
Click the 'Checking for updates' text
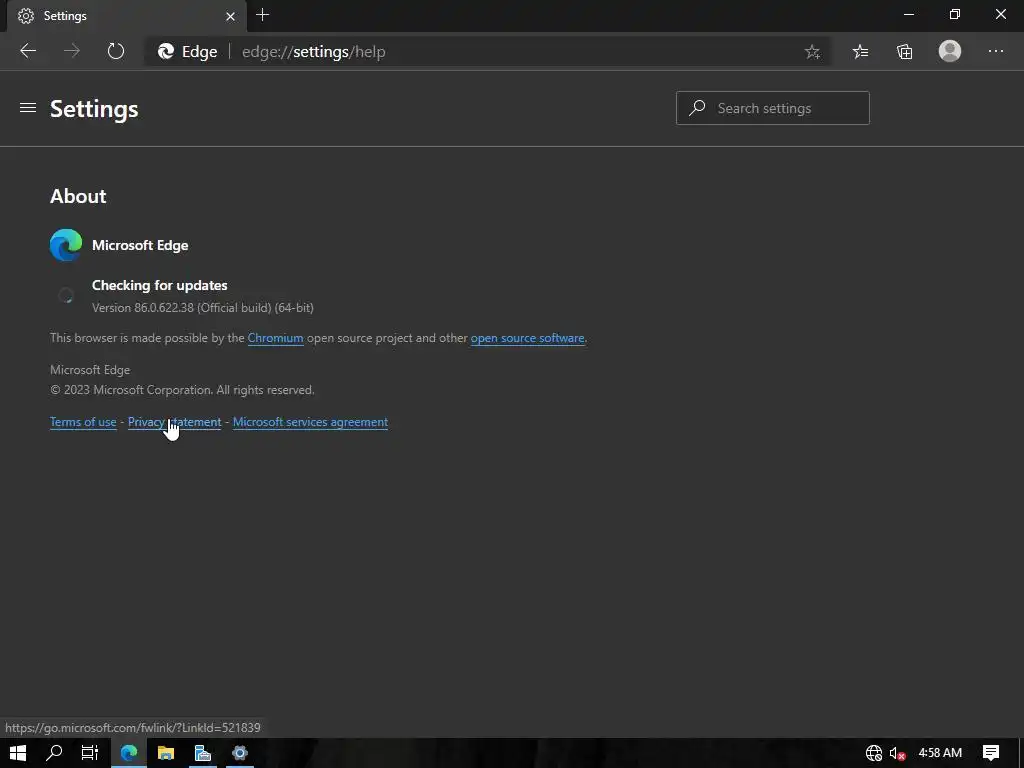point(159,285)
